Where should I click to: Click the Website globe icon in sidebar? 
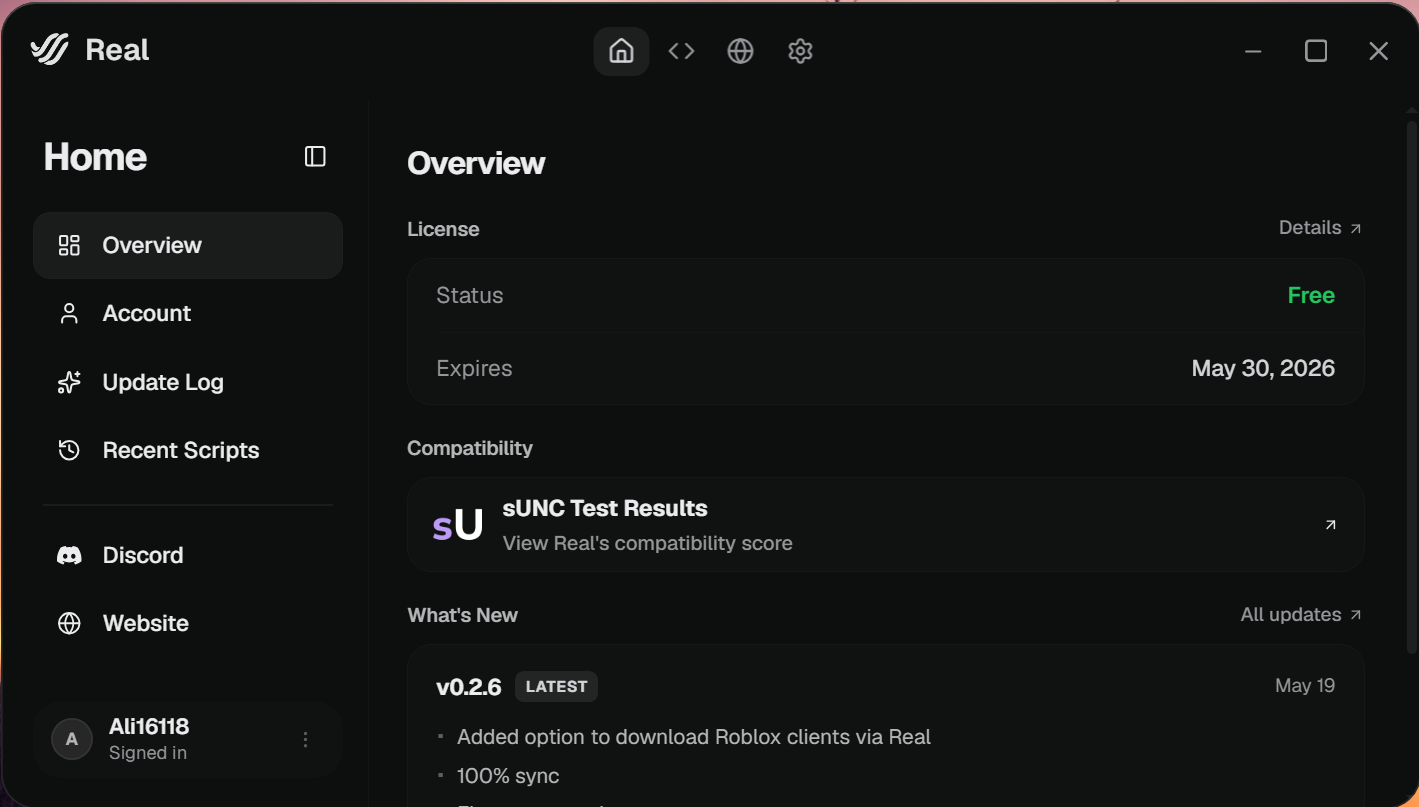click(x=69, y=623)
